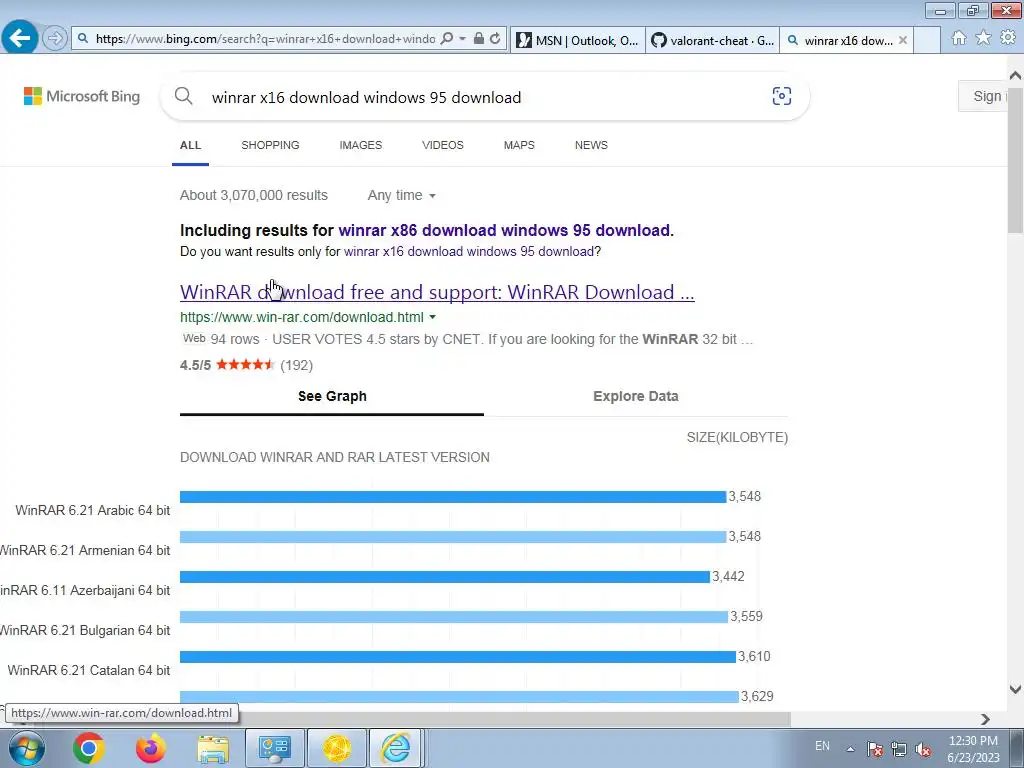
Task: Open the NEWS results tab
Action: [591, 145]
